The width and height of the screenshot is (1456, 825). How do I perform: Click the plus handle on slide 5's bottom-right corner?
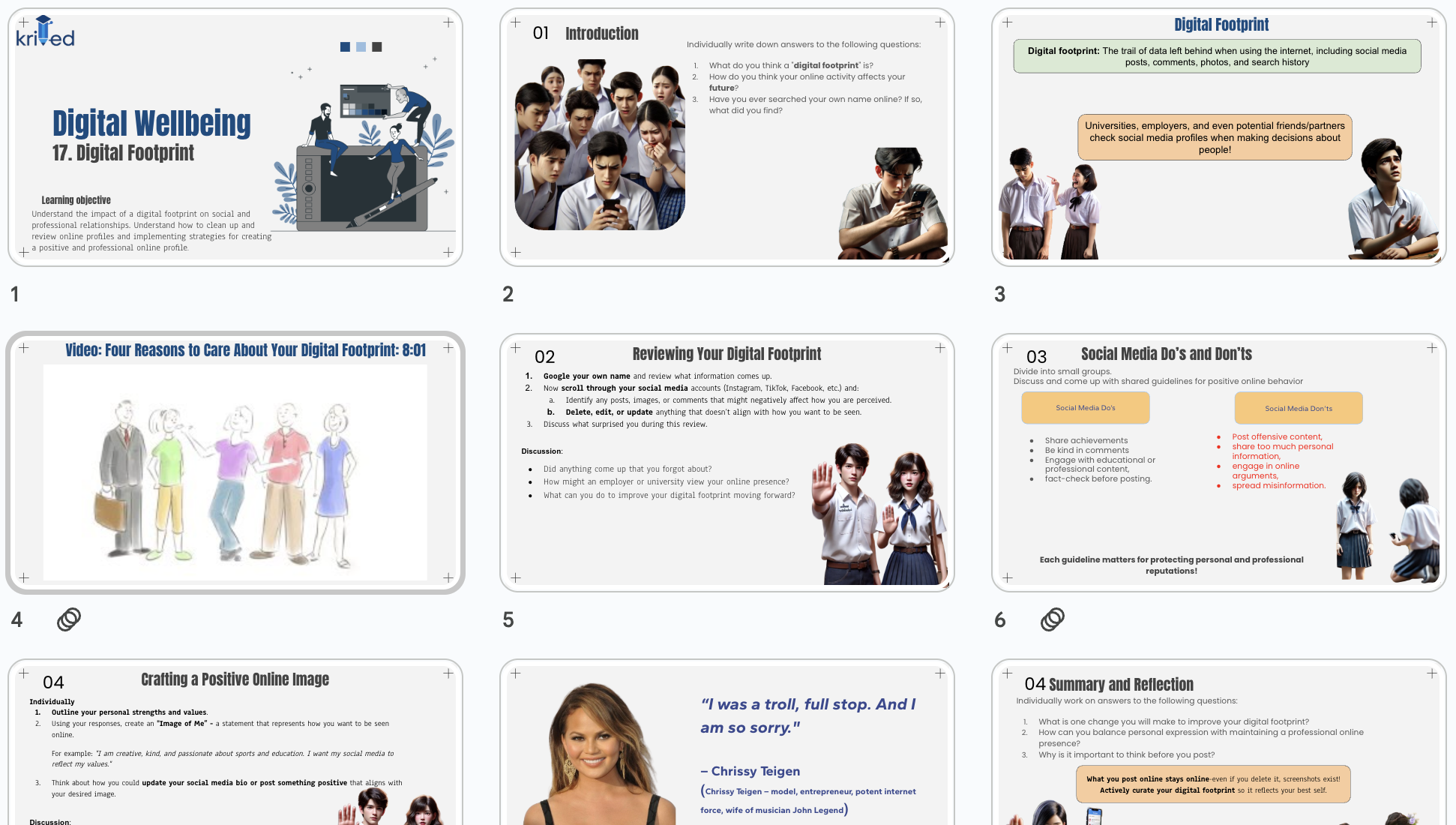click(x=939, y=579)
